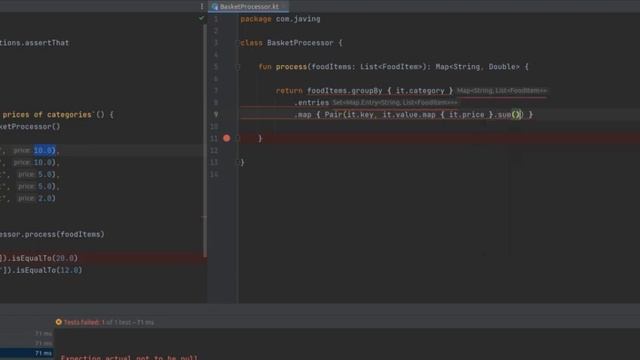Click the down-arrow gutter marker on line 9

pyautogui.click(x=216, y=115)
